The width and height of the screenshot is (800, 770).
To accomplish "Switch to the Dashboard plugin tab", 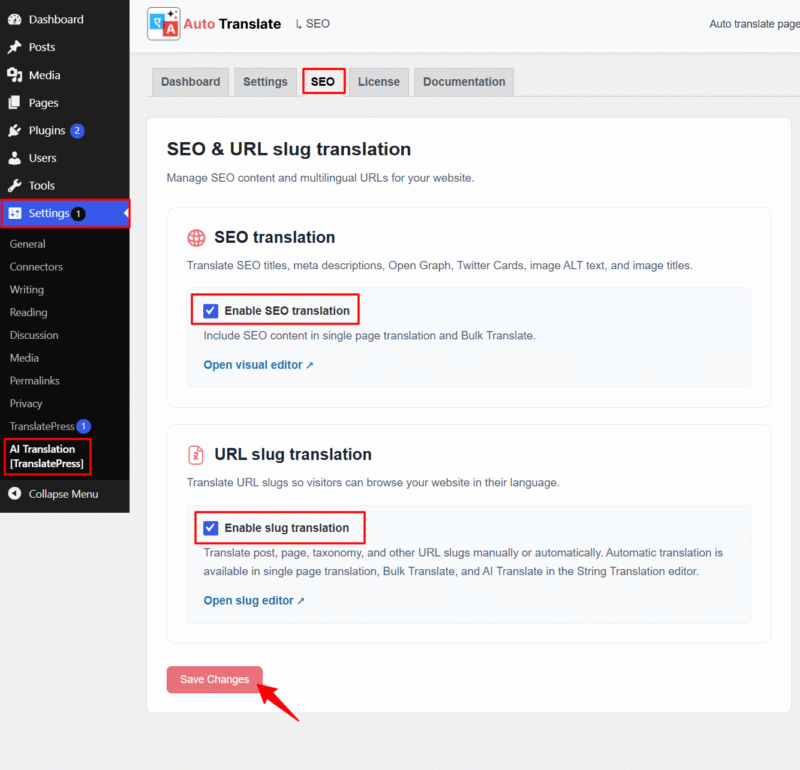I will click(190, 82).
